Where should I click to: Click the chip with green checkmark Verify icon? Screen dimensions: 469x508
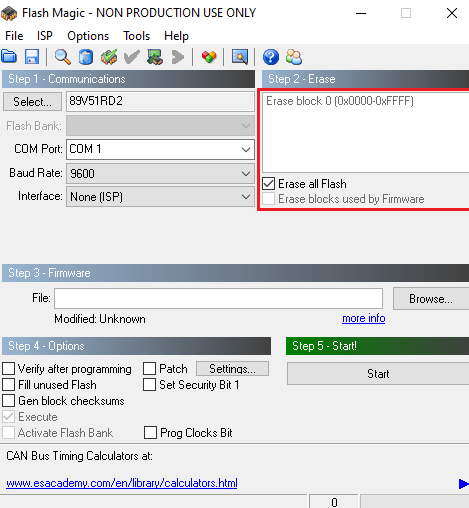point(109,57)
